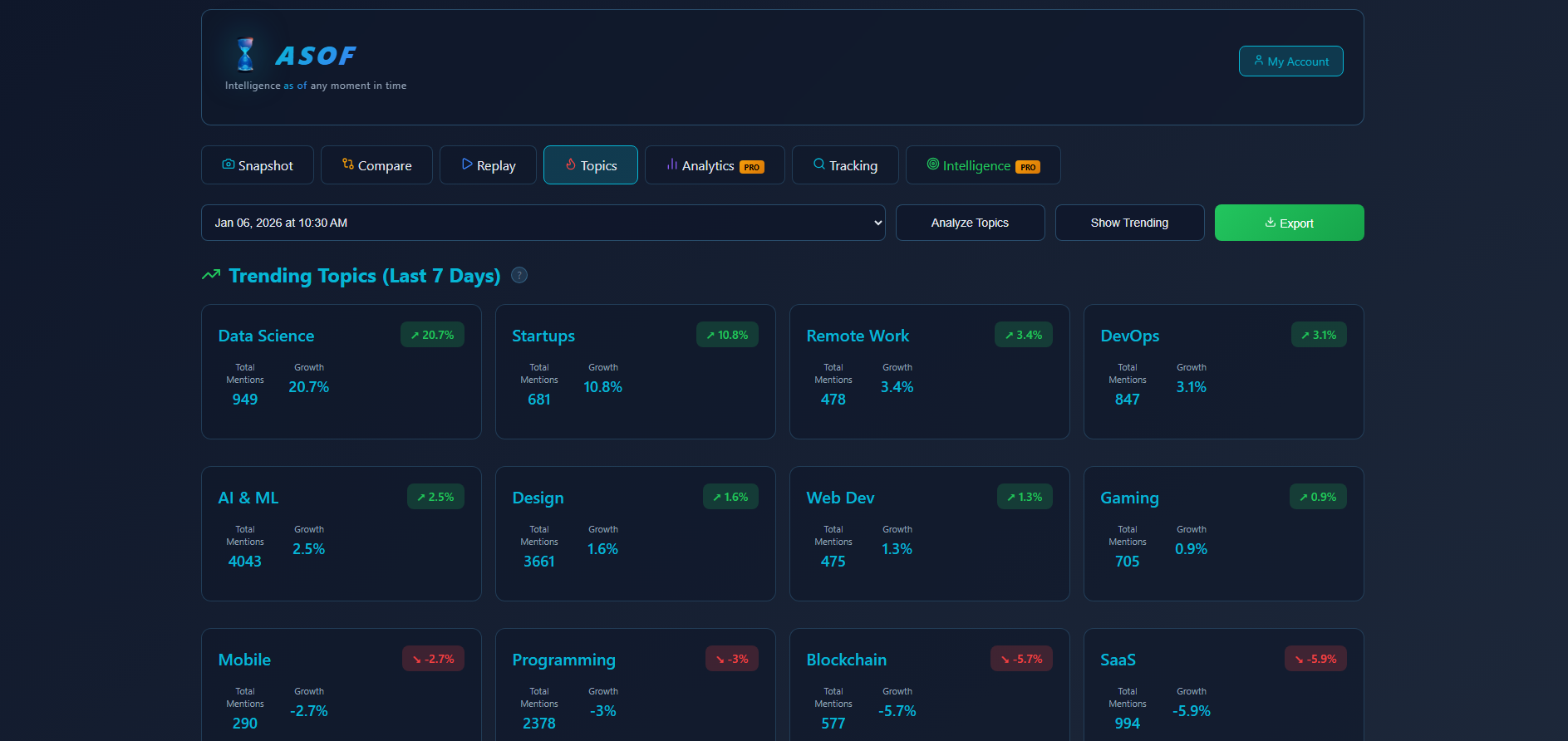Screen dimensions: 1568x741
Task: Click the trending arrow icon before Trending Topics
Action: [211, 275]
